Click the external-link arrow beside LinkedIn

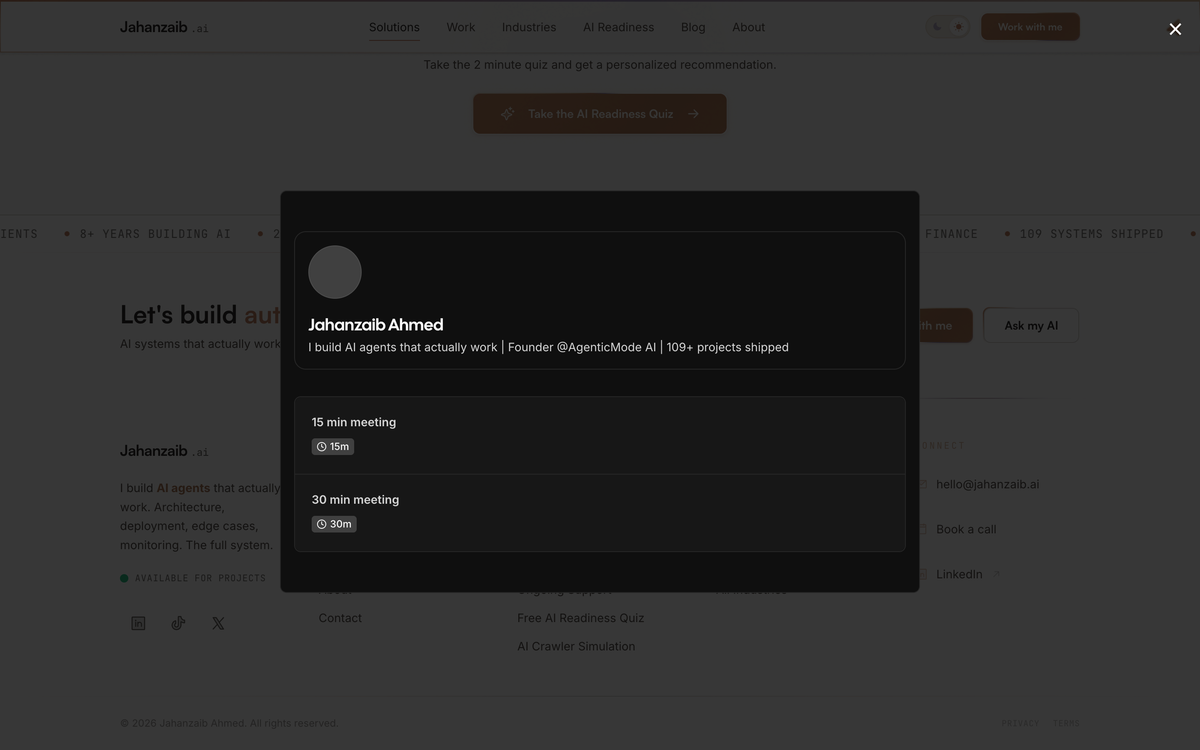click(x=995, y=572)
